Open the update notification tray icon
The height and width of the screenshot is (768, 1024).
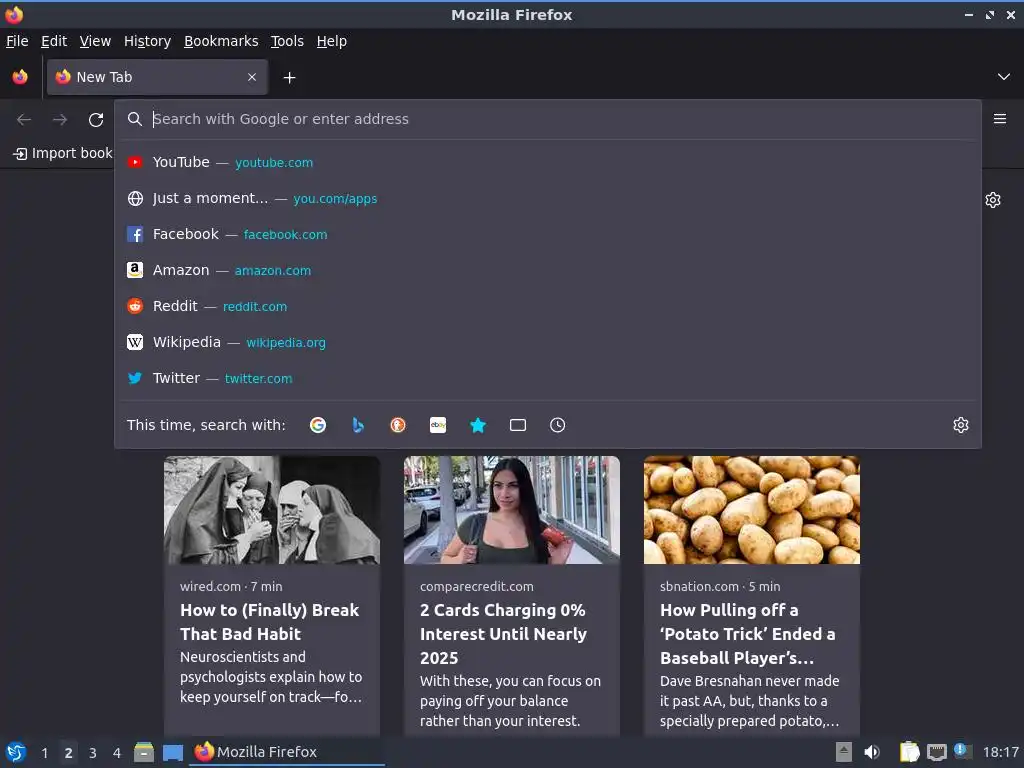tap(962, 751)
